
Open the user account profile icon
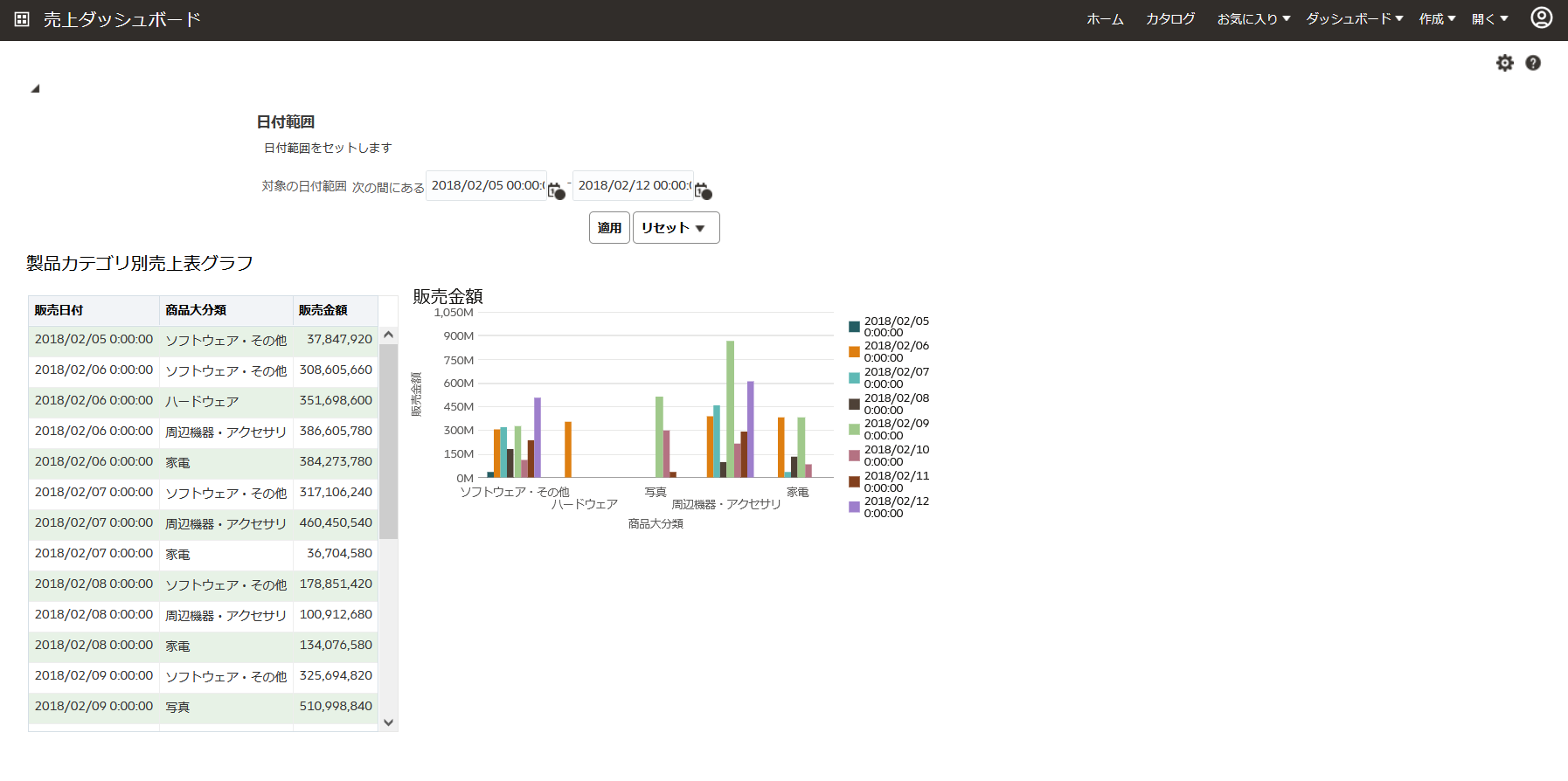[1541, 17]
